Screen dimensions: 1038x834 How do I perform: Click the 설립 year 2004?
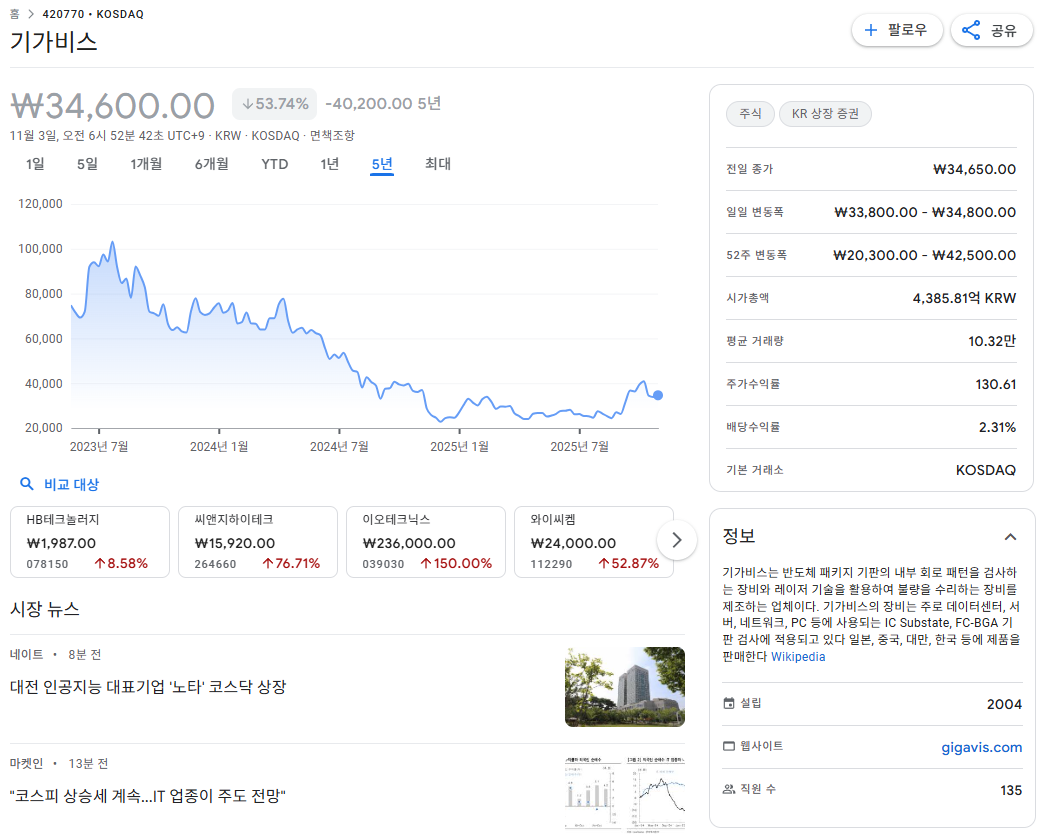[x=1004, y=704]
